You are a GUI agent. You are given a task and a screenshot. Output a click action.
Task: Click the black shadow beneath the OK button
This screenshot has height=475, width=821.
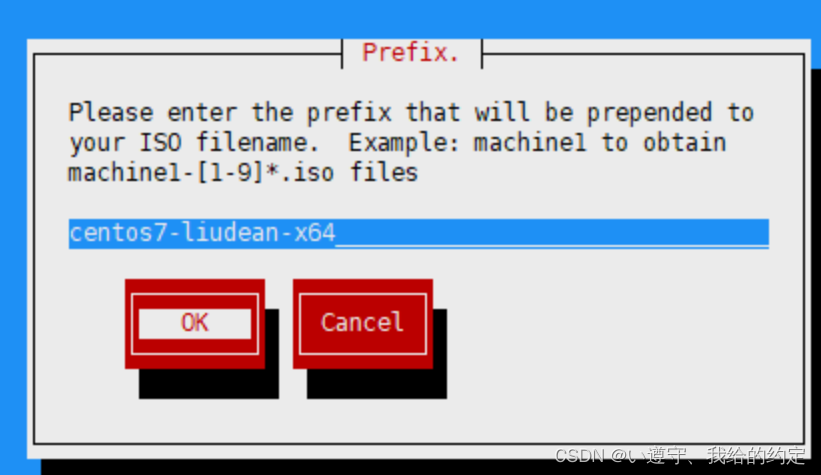[x=209, y=384]
